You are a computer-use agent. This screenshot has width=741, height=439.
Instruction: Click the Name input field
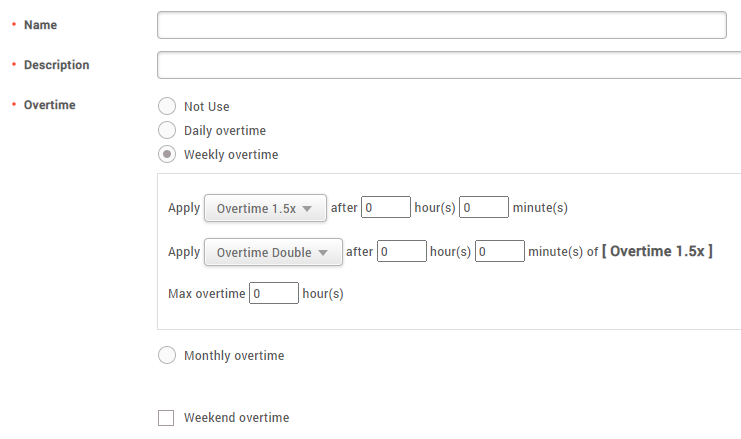[x=441, y=25]
